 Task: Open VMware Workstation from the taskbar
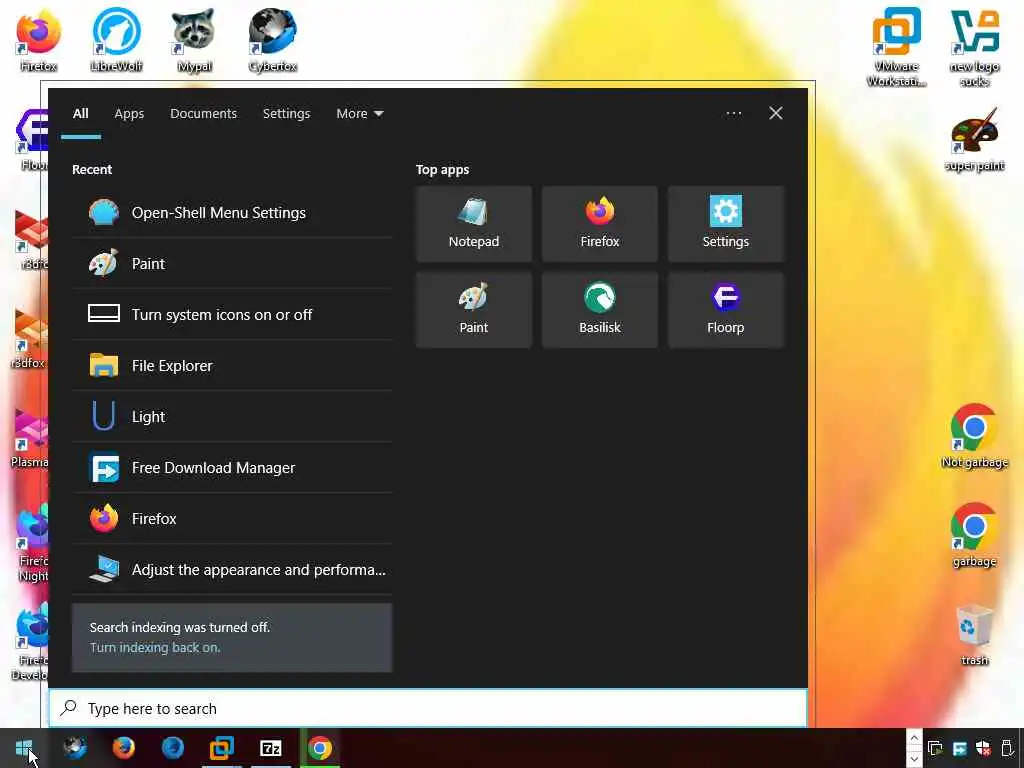(x=221, y=748)
